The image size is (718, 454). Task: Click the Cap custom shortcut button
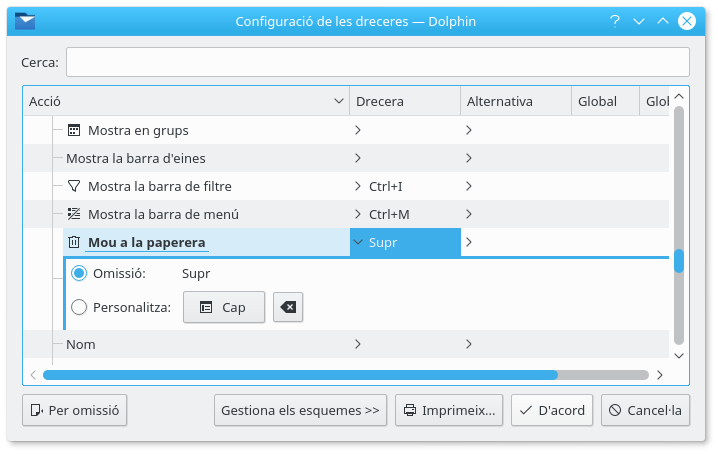click(x=224, y=308)
